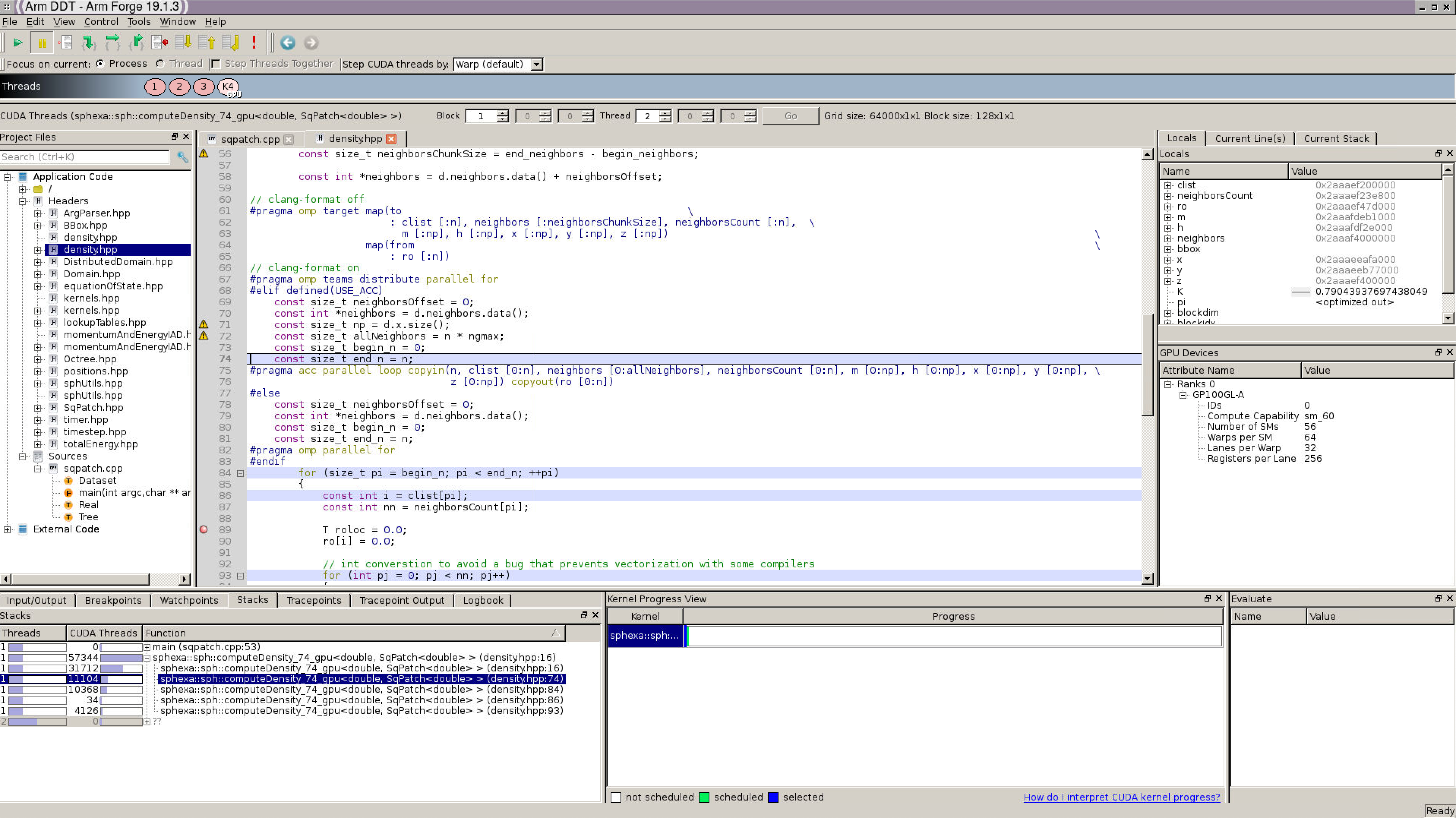1456x818 pixels.
Task: Click the Run to Line icon
Action: [x=160, y=43]
